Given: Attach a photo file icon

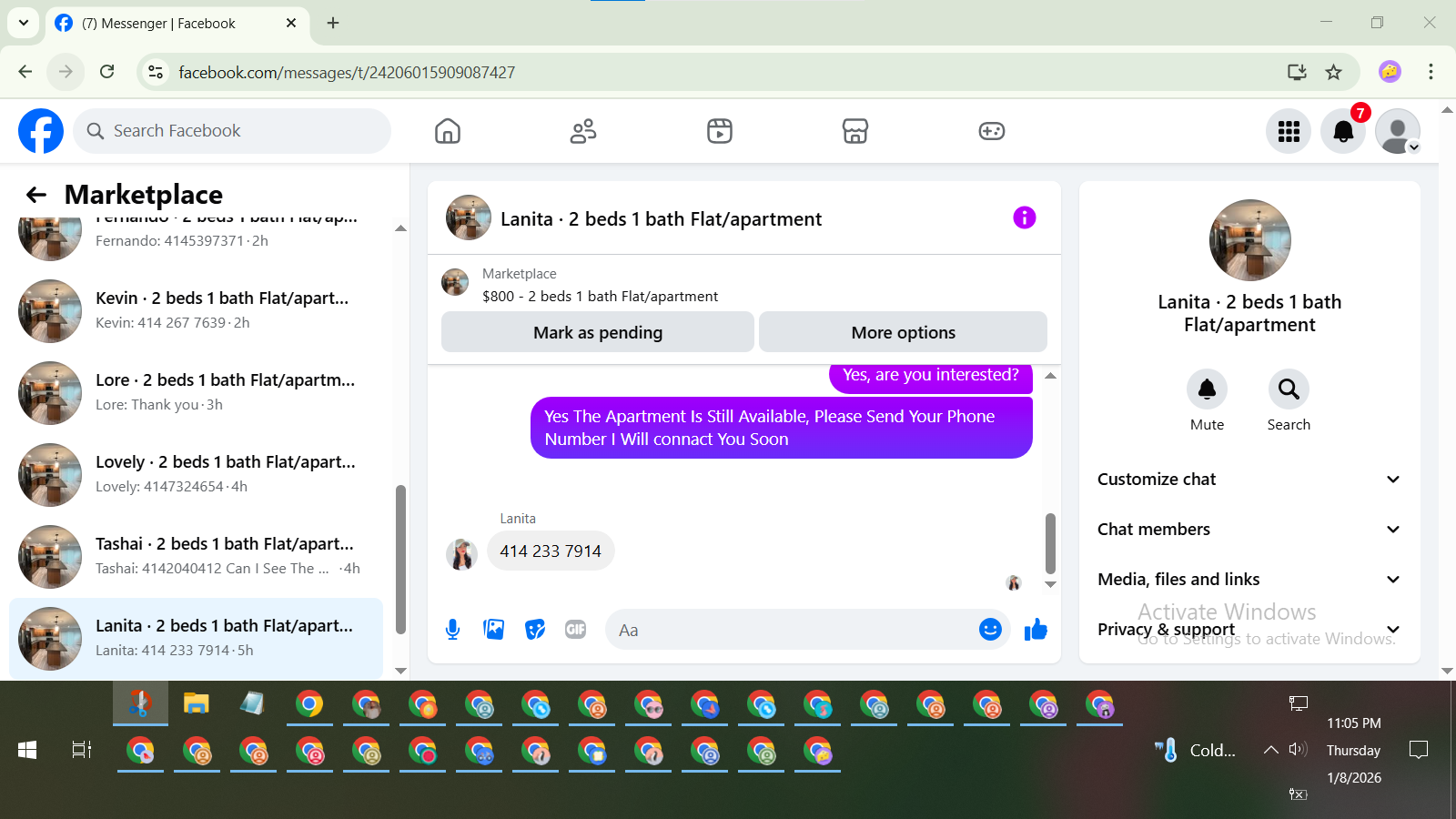Looking at the screenshot, I should [x=494, y=630].
